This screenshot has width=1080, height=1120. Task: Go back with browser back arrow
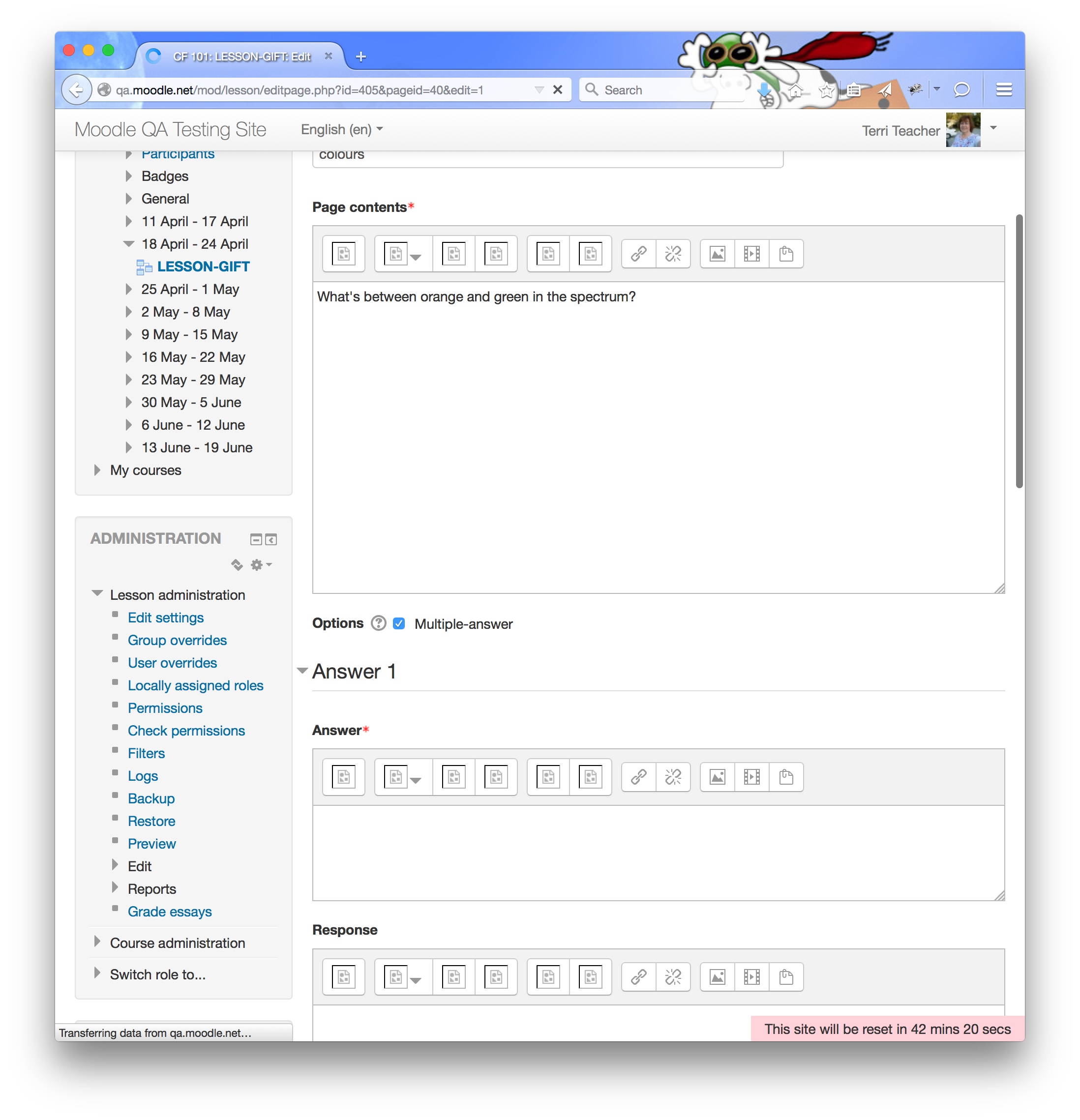click(x=76, y=89)
